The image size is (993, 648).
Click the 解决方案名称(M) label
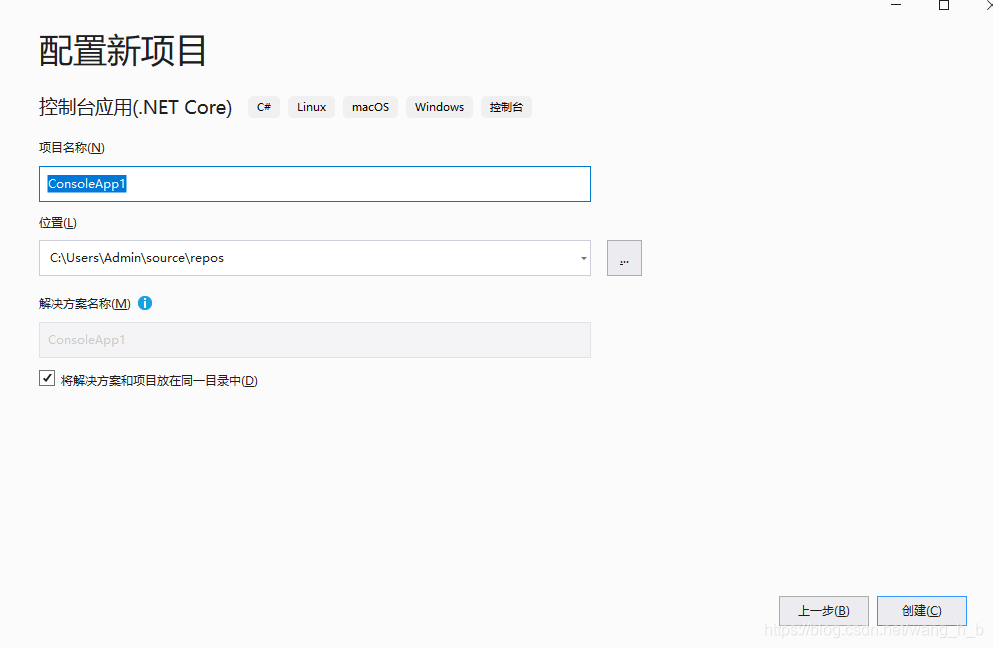coord(85,303)
